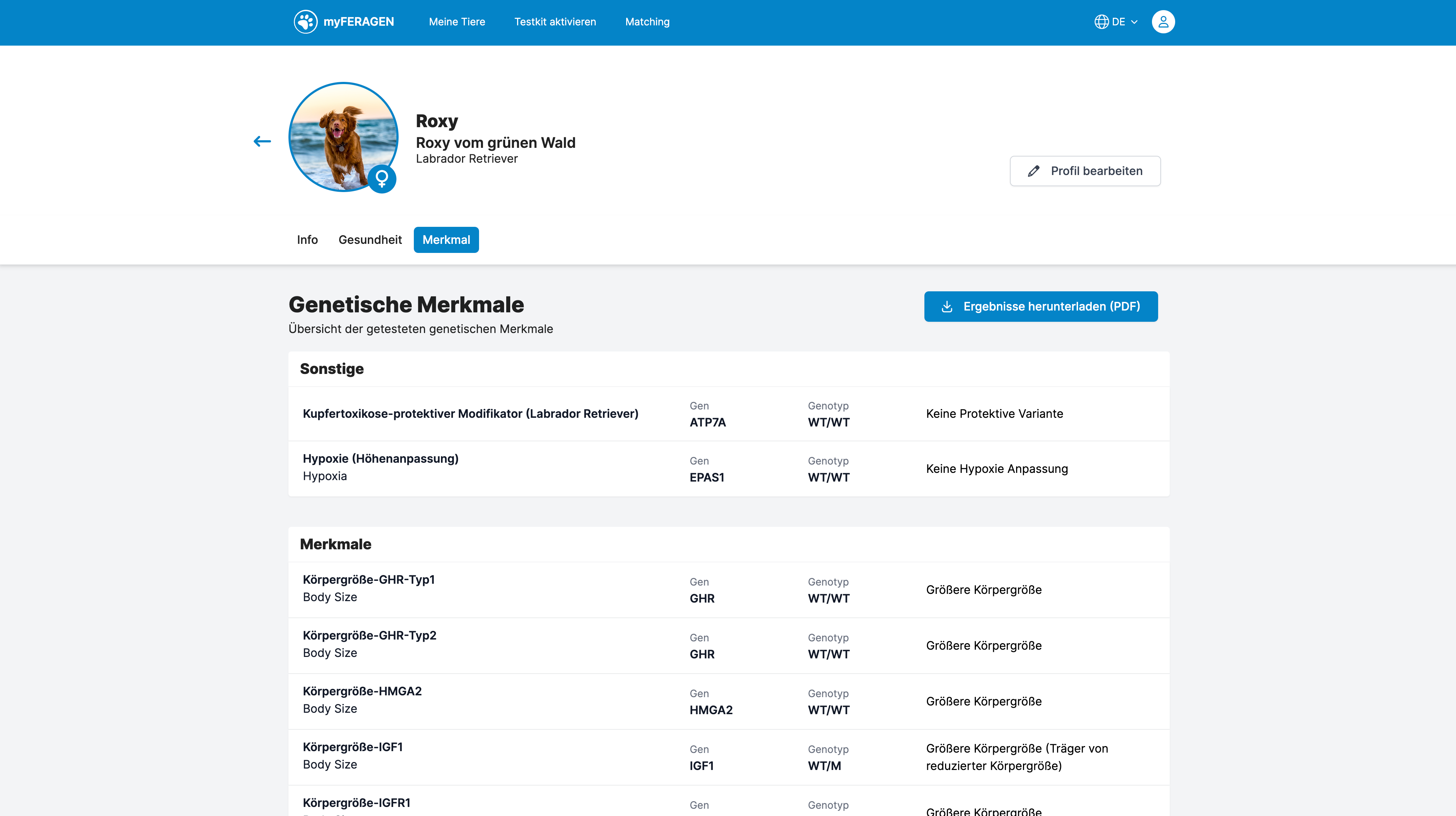This screenshot has width=1456, height=816.
Task: Click the Profil bearbeiten button
Action: click(x=1085, y=171)
